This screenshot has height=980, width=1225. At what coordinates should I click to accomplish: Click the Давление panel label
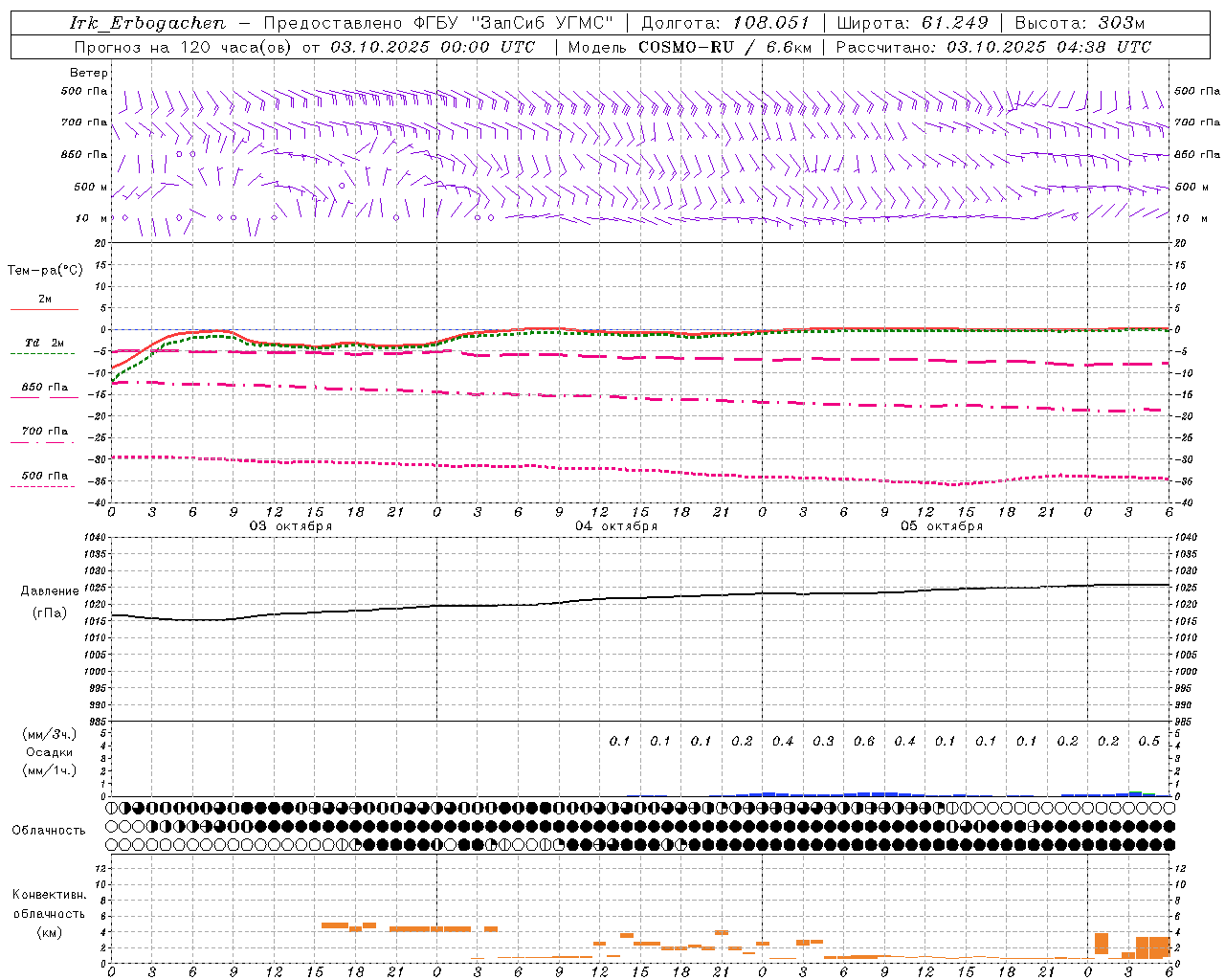(50, 591)
